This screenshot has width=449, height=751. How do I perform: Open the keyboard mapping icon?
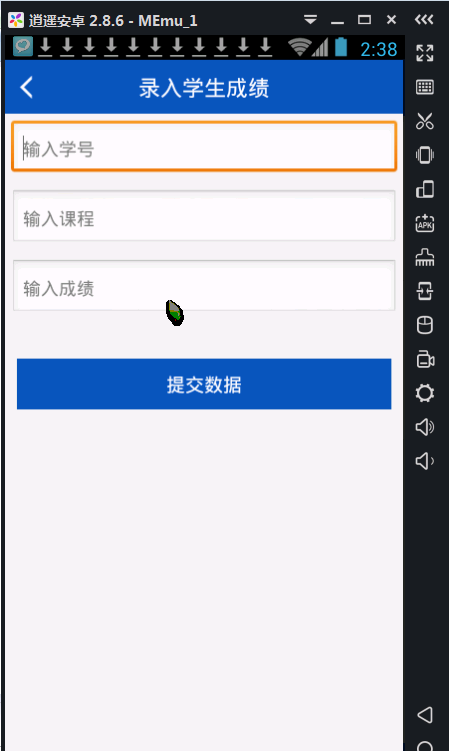click(425, 87)
